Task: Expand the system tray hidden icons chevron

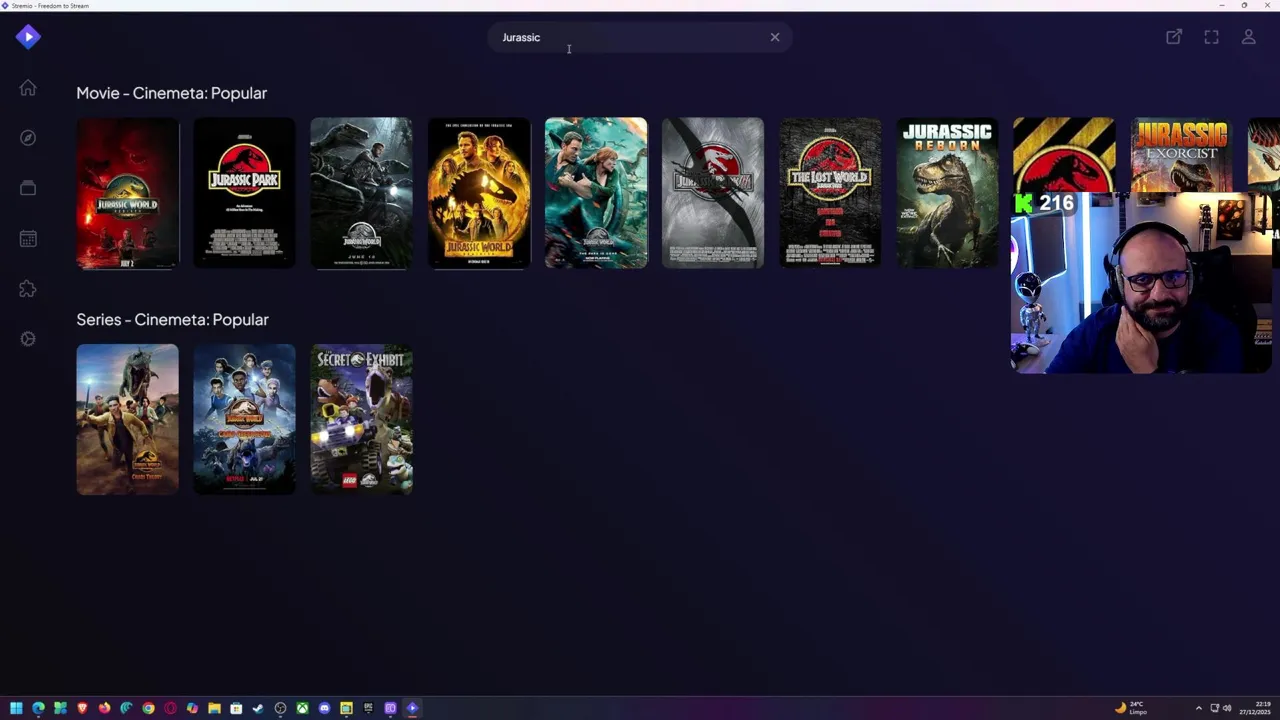Action: tap(1198, 708)
